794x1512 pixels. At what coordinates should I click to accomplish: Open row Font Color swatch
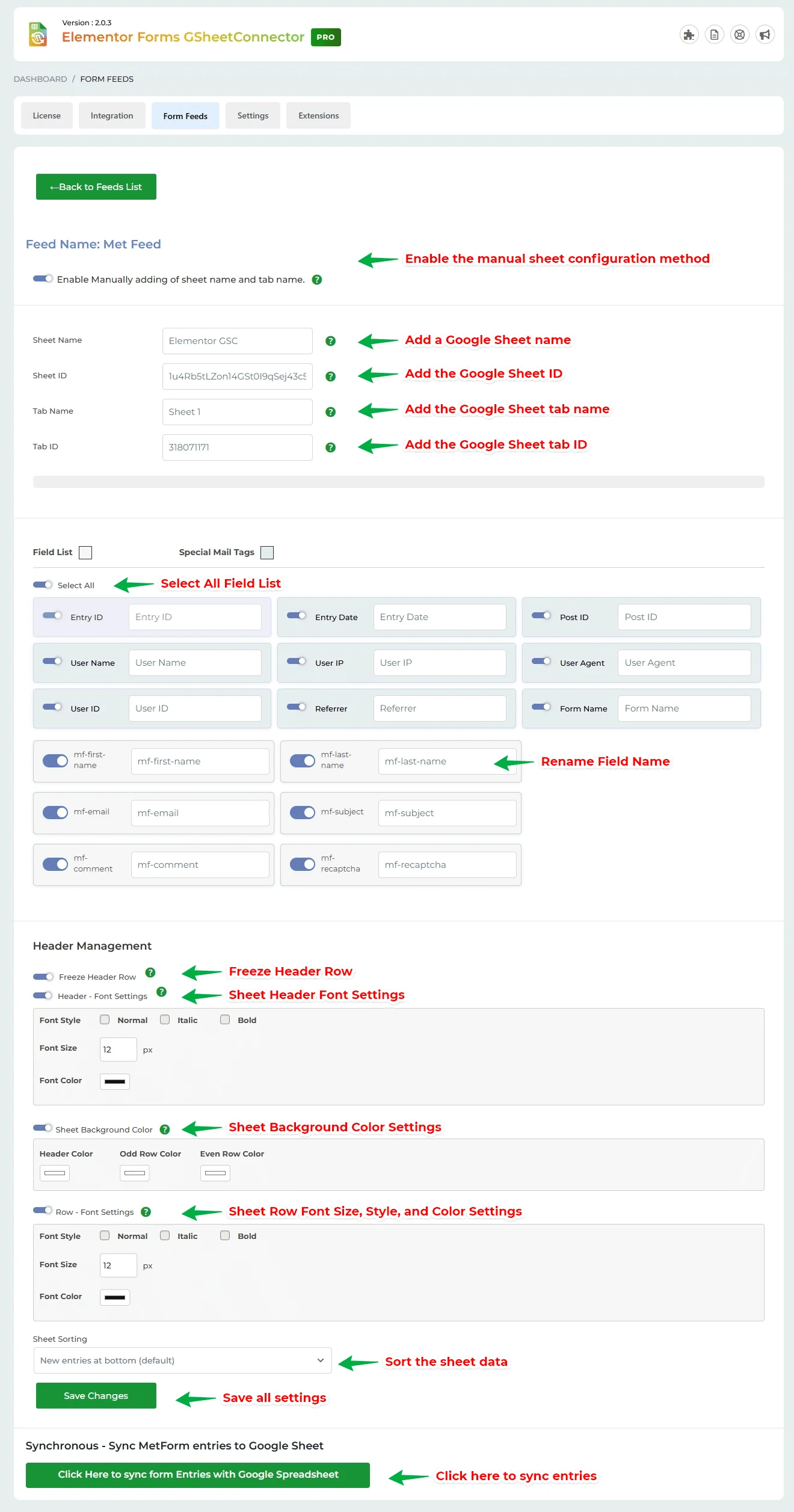tap(115, 1297)
